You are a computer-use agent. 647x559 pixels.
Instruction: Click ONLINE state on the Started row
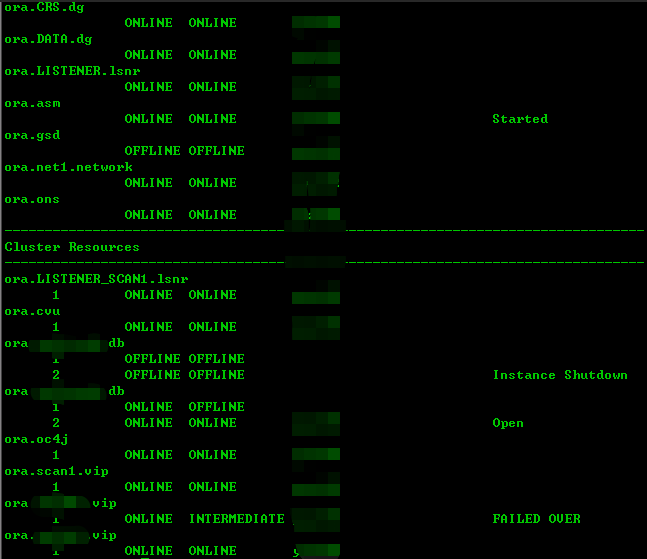click(212, 119)
